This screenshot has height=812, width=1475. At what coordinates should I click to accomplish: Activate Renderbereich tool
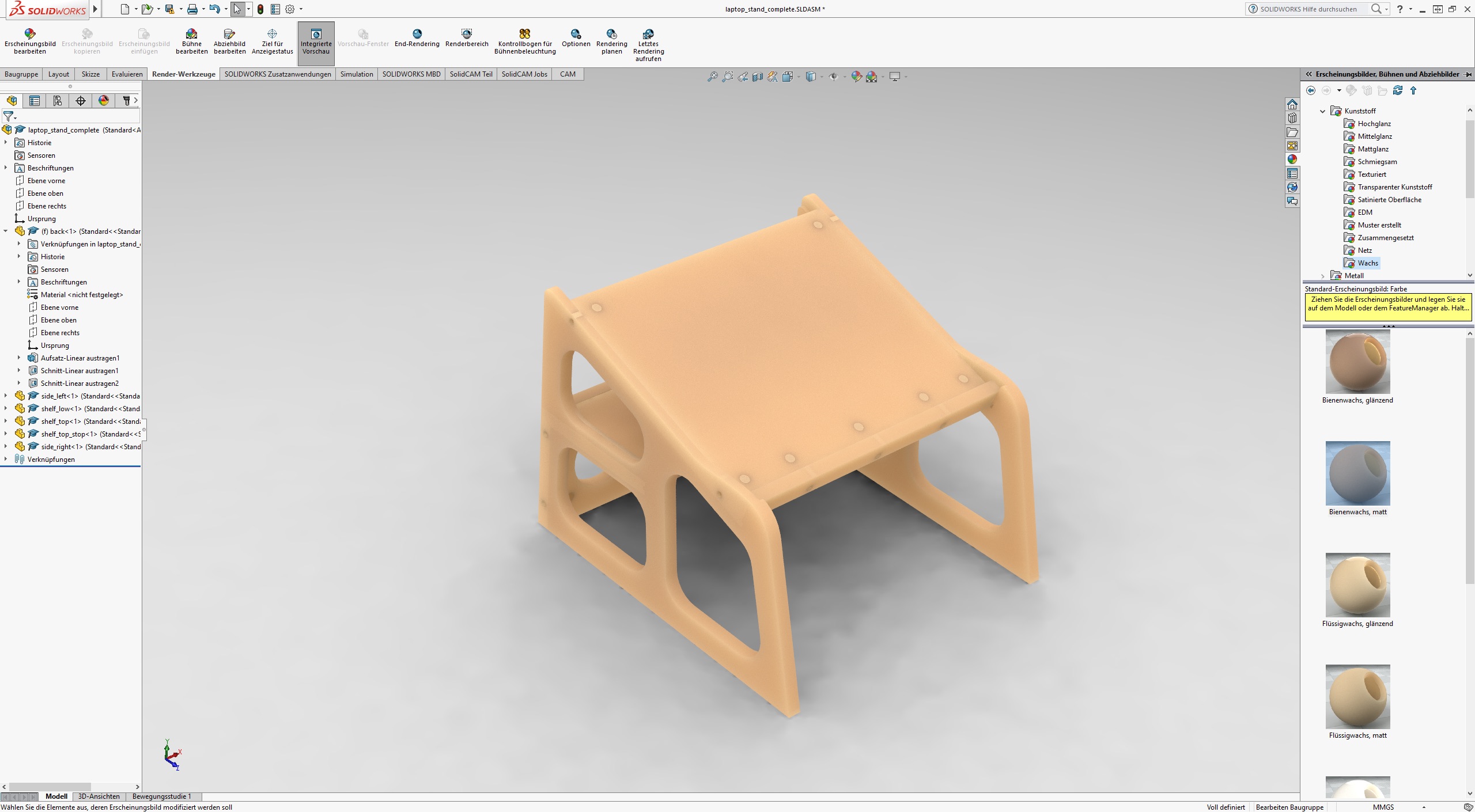pyautogui.click(x=467, y=38)
